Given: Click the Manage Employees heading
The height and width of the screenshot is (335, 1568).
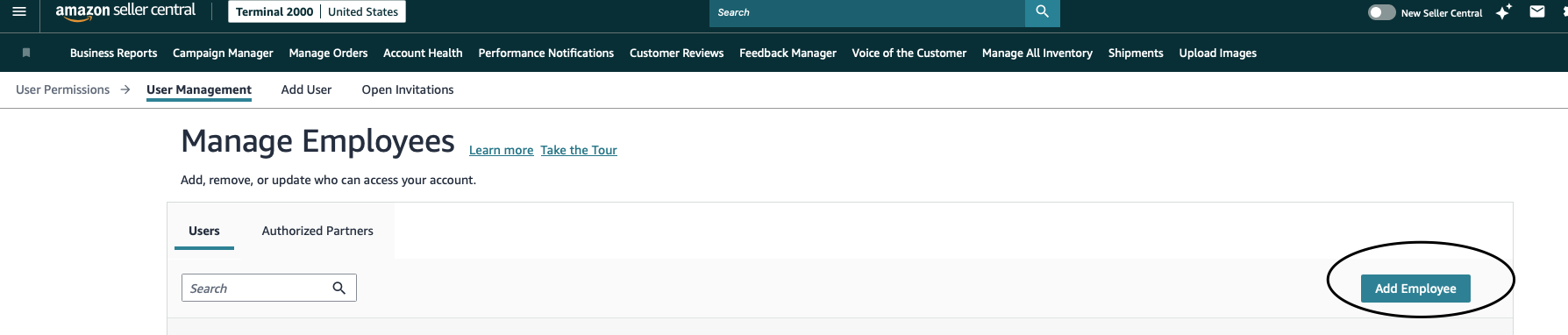Looking at the screenshot, I should tap(317, 141).
